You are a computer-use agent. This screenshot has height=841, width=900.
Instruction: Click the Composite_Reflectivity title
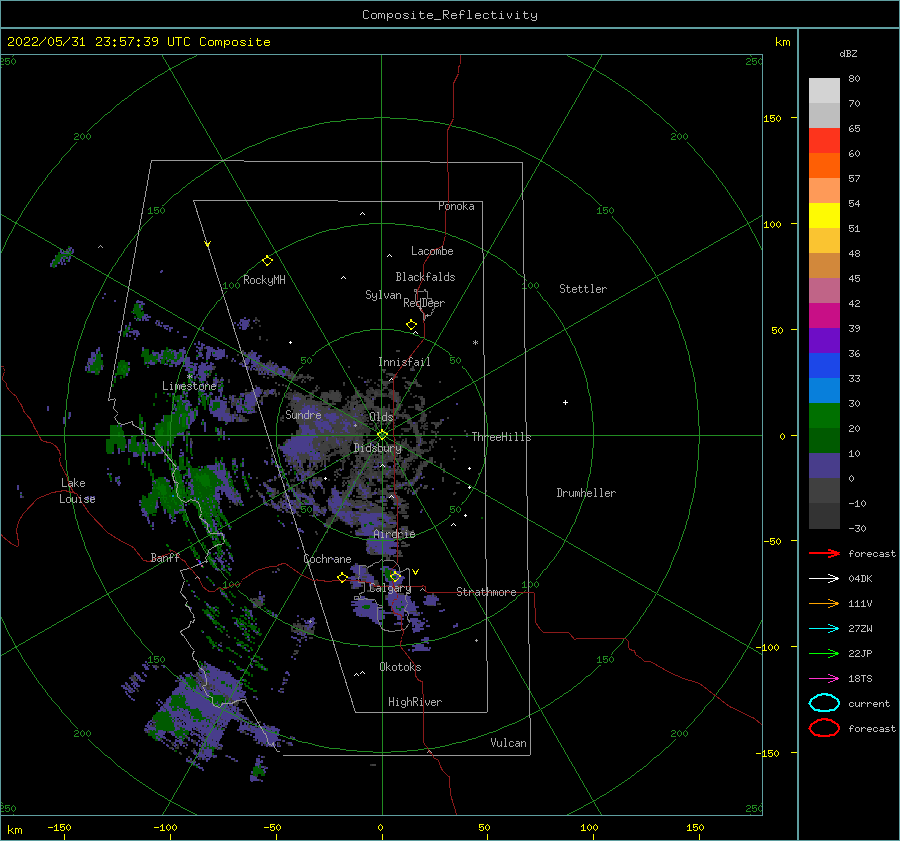point(450,15)
